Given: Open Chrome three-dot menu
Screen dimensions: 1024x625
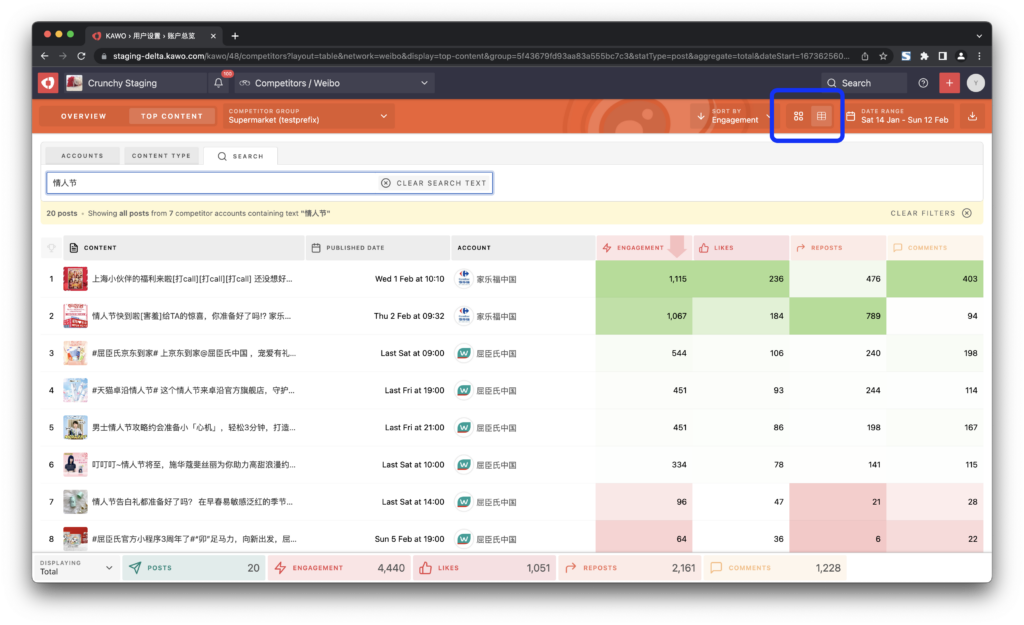Looking at the screenshot, I should 978,56.
